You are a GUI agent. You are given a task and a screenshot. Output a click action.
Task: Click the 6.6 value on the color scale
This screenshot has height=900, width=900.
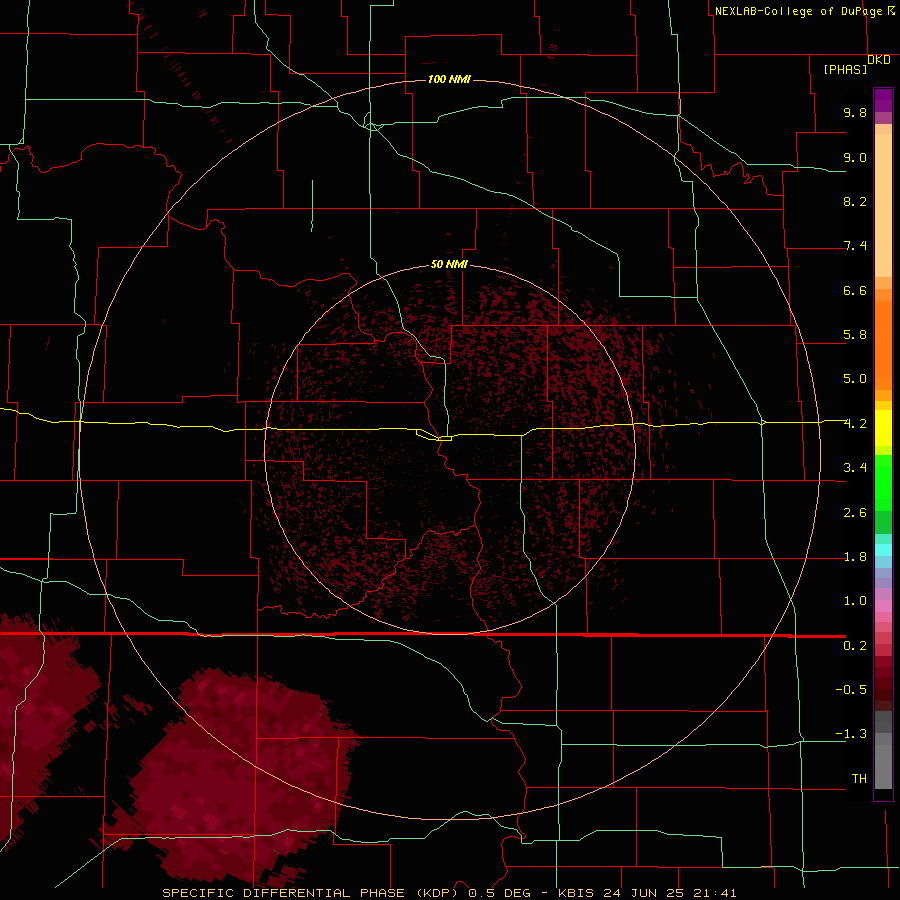coord(855,290)
